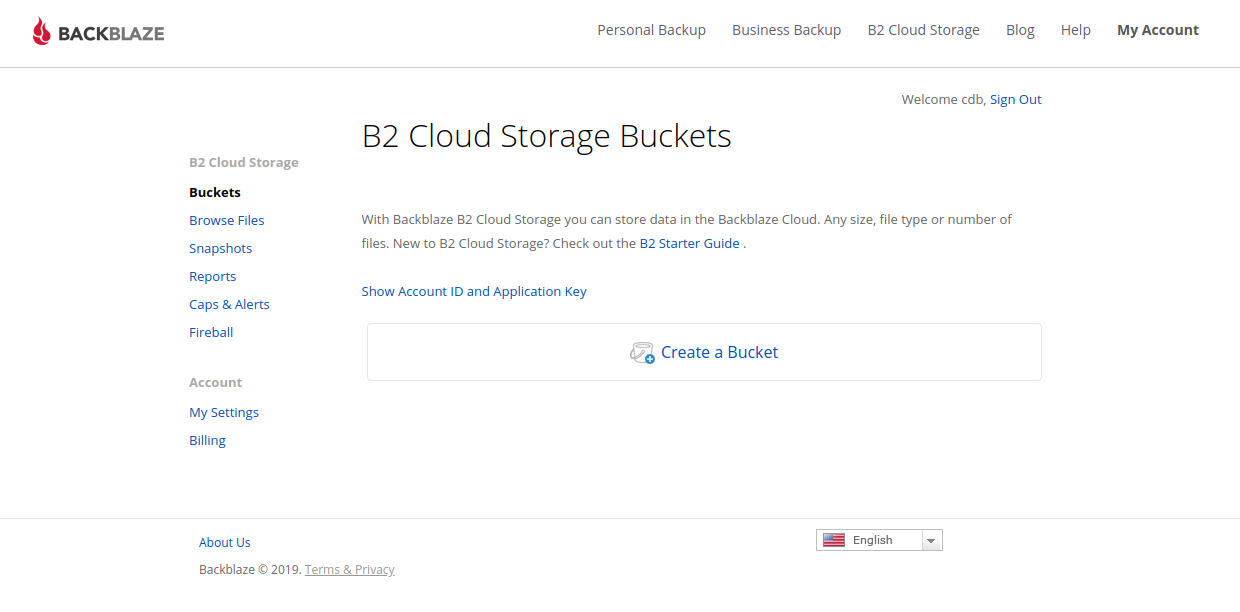This screenshot has height=612, width=1240.
Task: Select My Account in the header
Action: (1158, 30)
